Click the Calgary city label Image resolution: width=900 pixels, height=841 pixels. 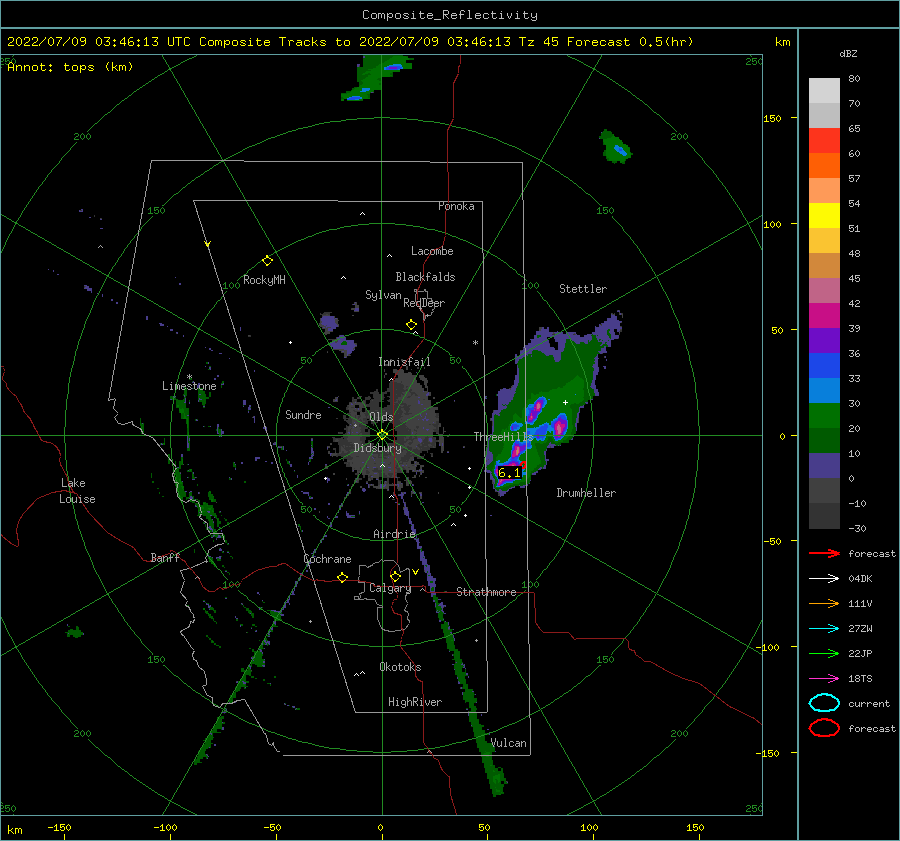click(x=390, y=588)
